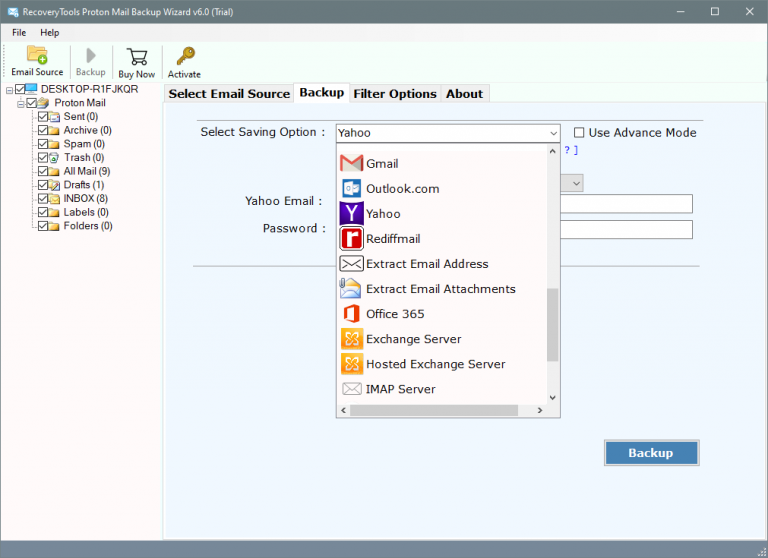
Task: Click the Sent folder icon in the tree
Action: tap(54, 117)
